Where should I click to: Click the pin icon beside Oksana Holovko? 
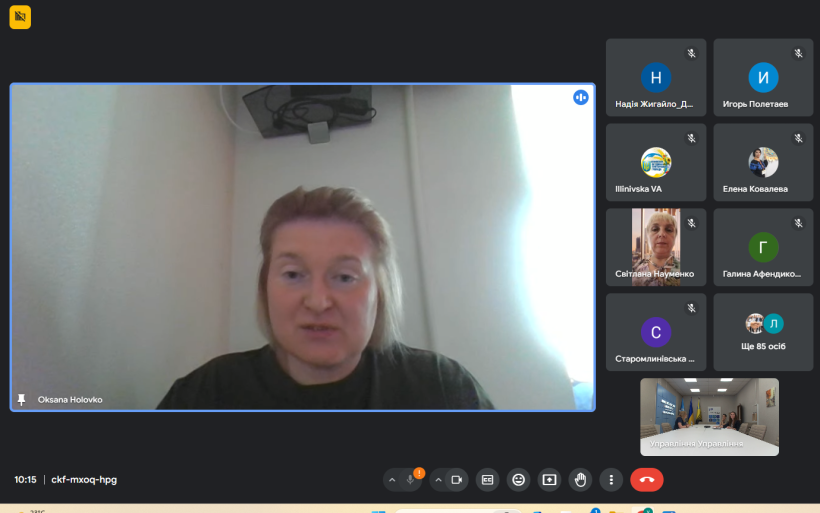(22, 400)
